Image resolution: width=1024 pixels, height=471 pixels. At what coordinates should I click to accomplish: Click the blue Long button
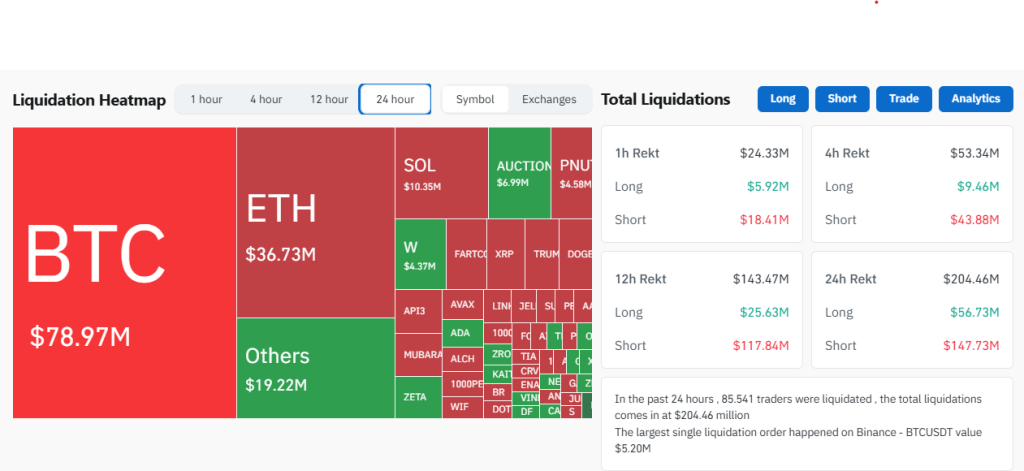[x=783, y=99]
